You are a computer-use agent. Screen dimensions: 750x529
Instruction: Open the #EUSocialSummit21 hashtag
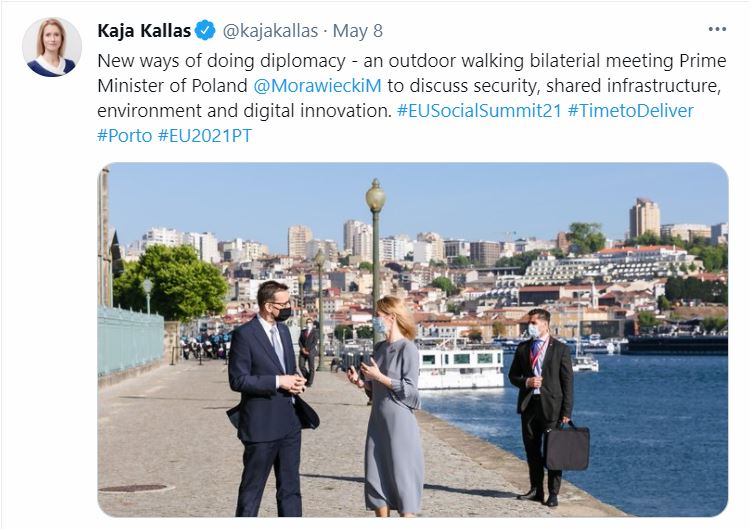click(479, 110)
